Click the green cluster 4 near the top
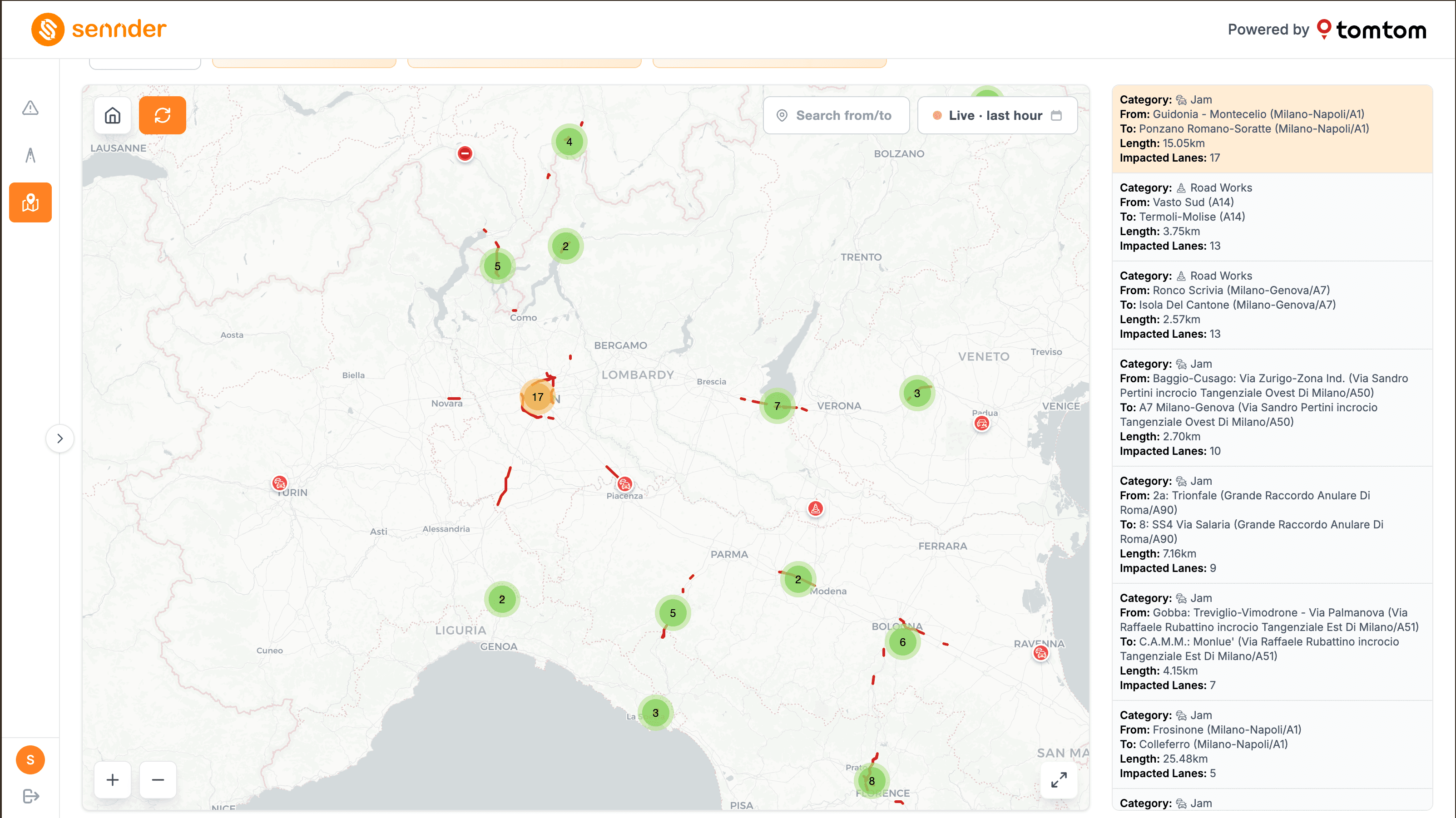The height and width of the screenshot is (818, 1456). click(x=569, y=142)
